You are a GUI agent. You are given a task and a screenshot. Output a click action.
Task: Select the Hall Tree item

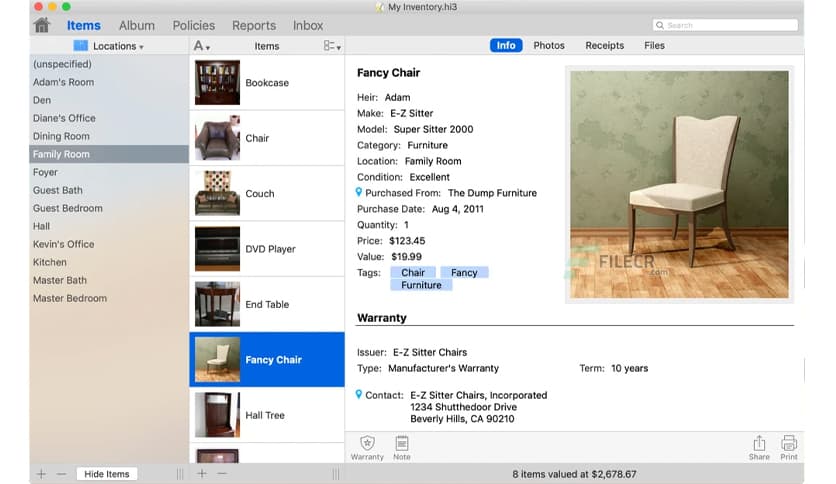[267, 415]
